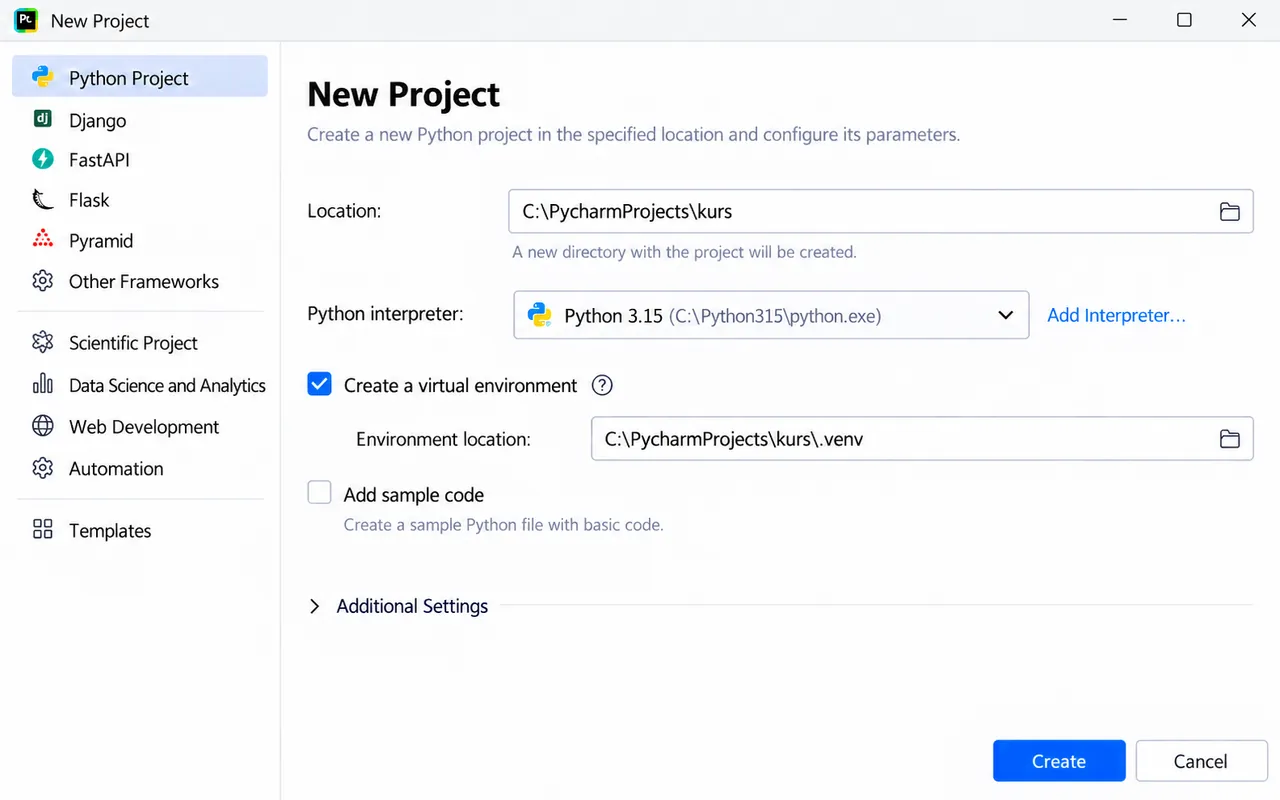The height and width of the screenshot is (800, 1280).
Task: Click the Django icon in sidebar
Action: tap(42, 119)
